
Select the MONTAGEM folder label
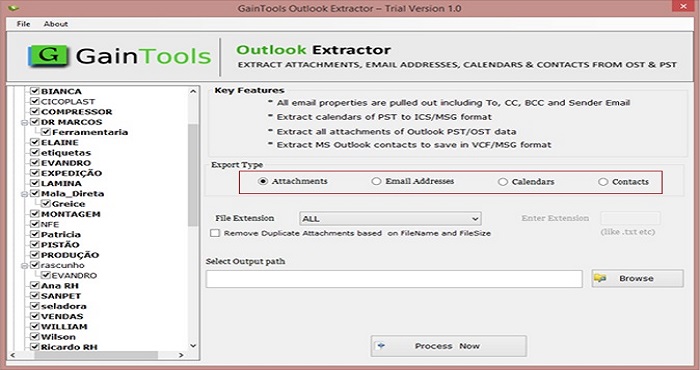(x=71, y=214)
